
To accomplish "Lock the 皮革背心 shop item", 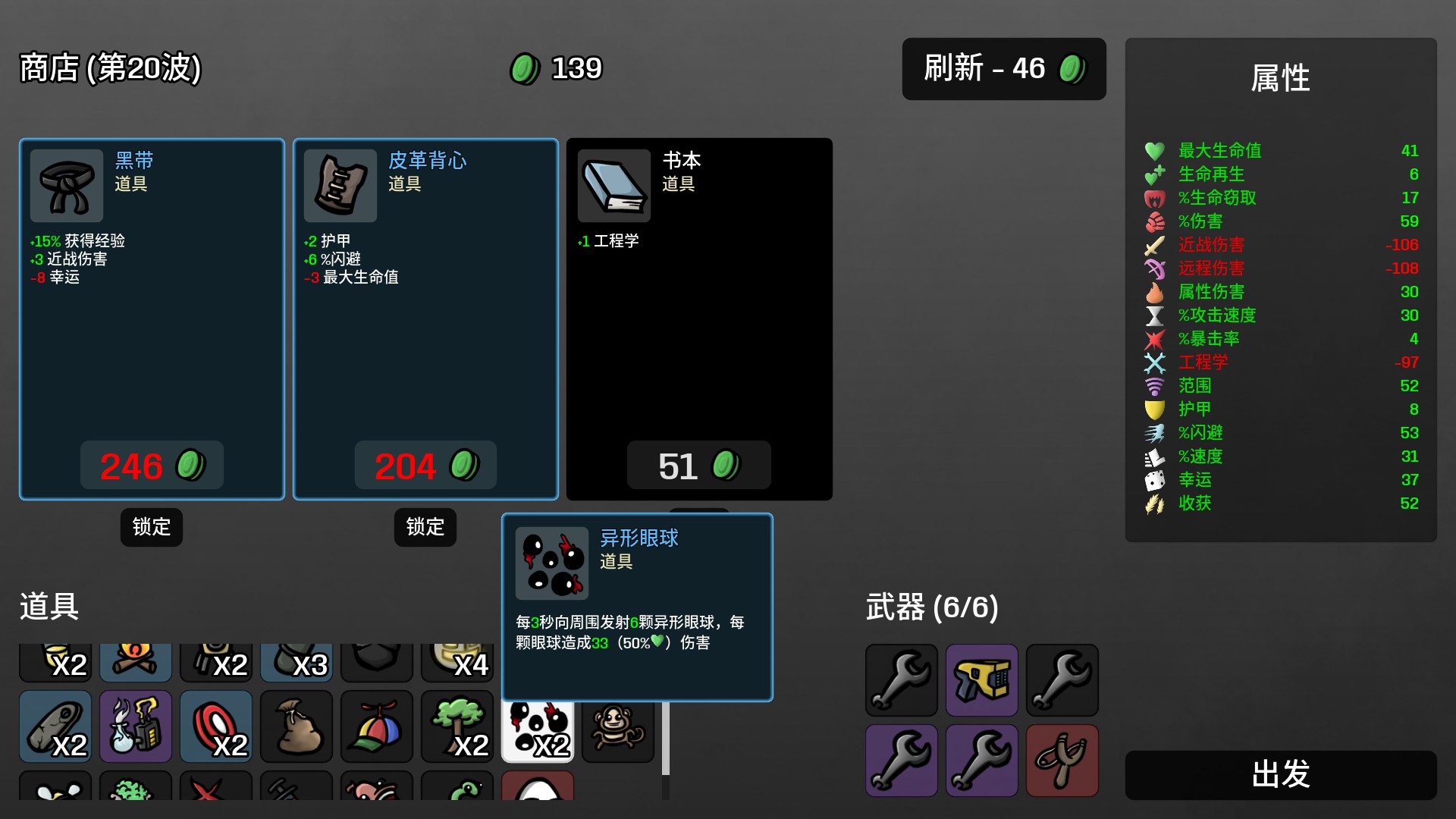I will click(425, 527).
